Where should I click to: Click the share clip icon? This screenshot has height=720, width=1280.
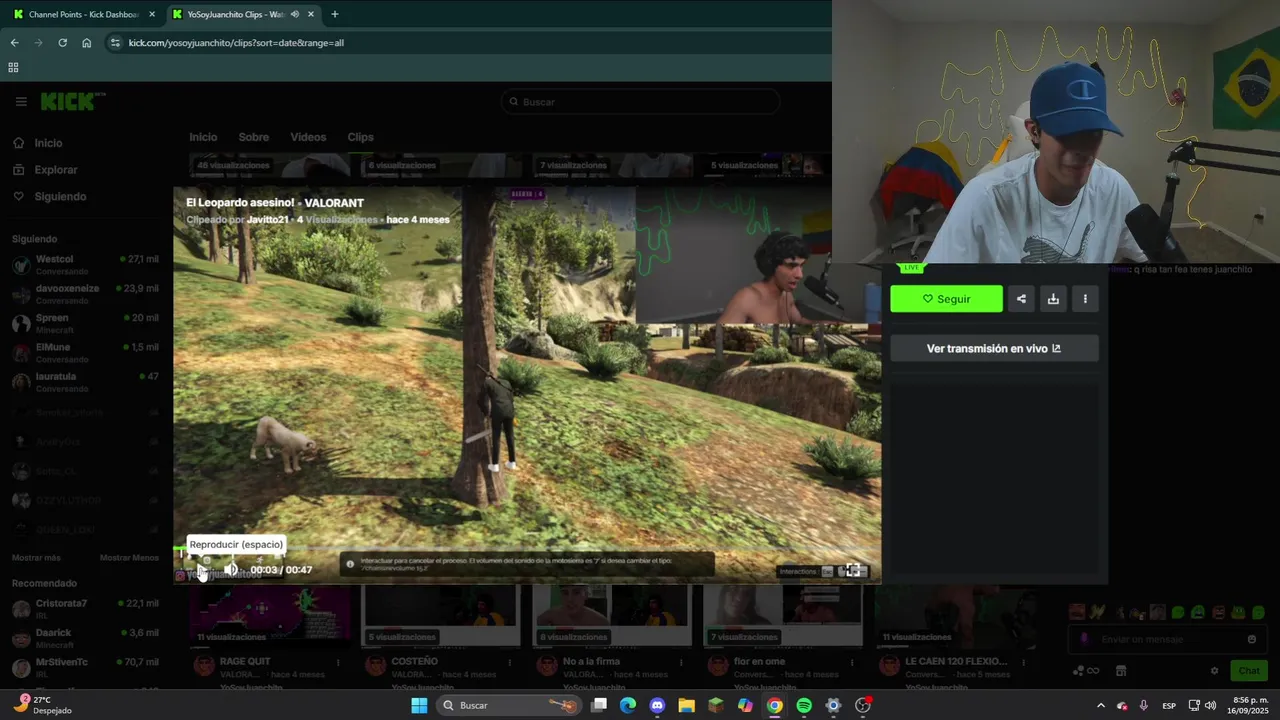(x=1021, y=299)
